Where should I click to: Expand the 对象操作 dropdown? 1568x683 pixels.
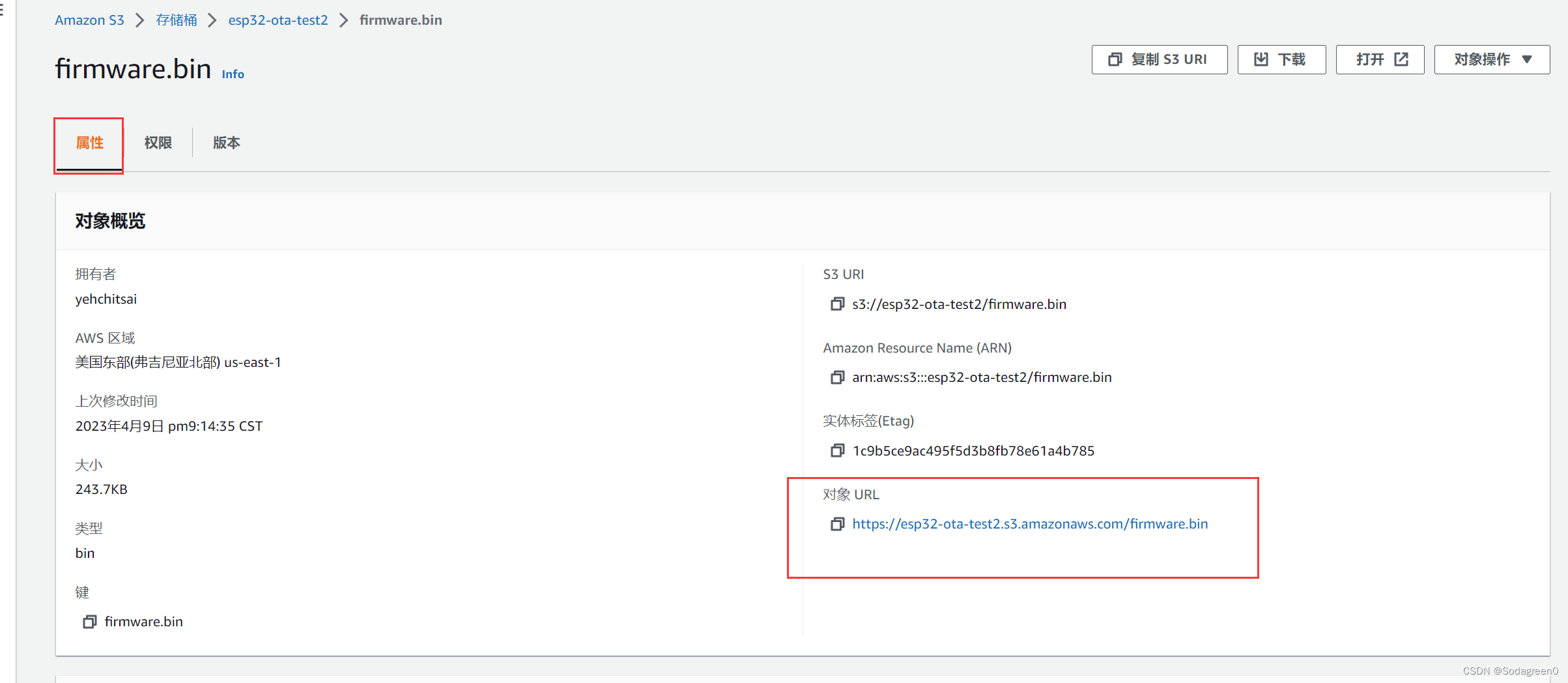pyautogui.click(x=1492, y=59)
